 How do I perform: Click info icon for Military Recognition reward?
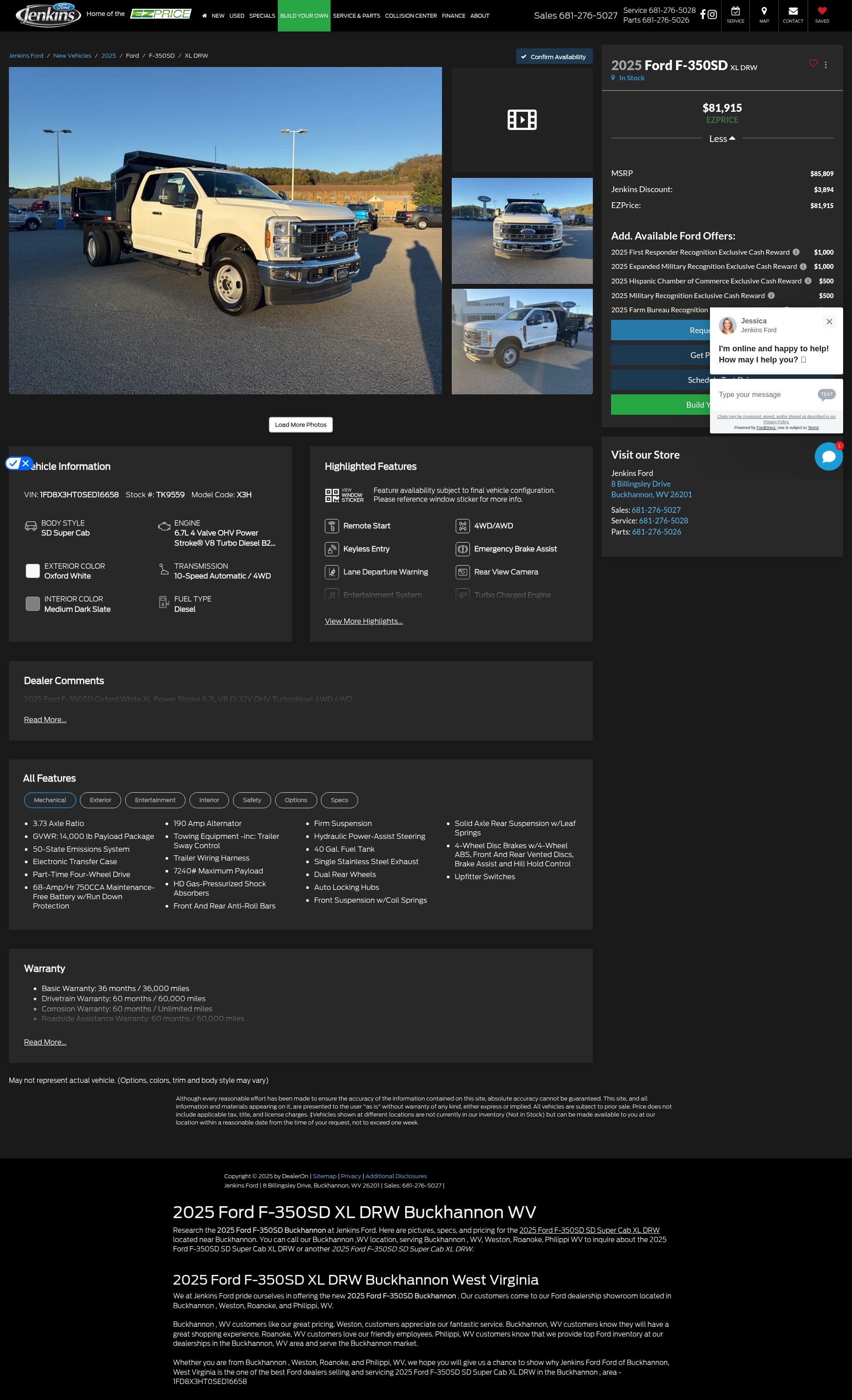tap(771, 295)
